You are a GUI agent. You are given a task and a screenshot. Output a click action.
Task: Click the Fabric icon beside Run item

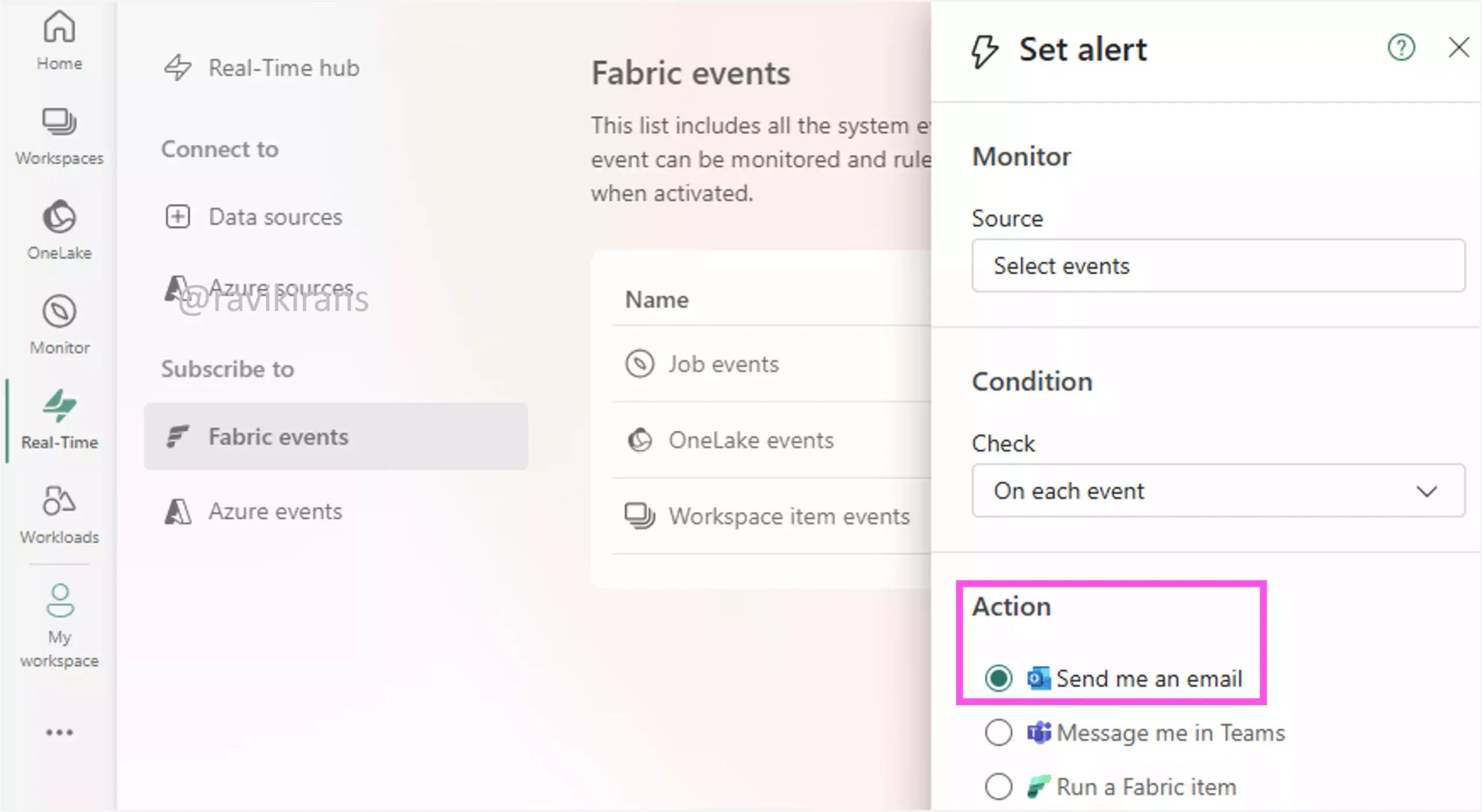[x=1039, y=787]
